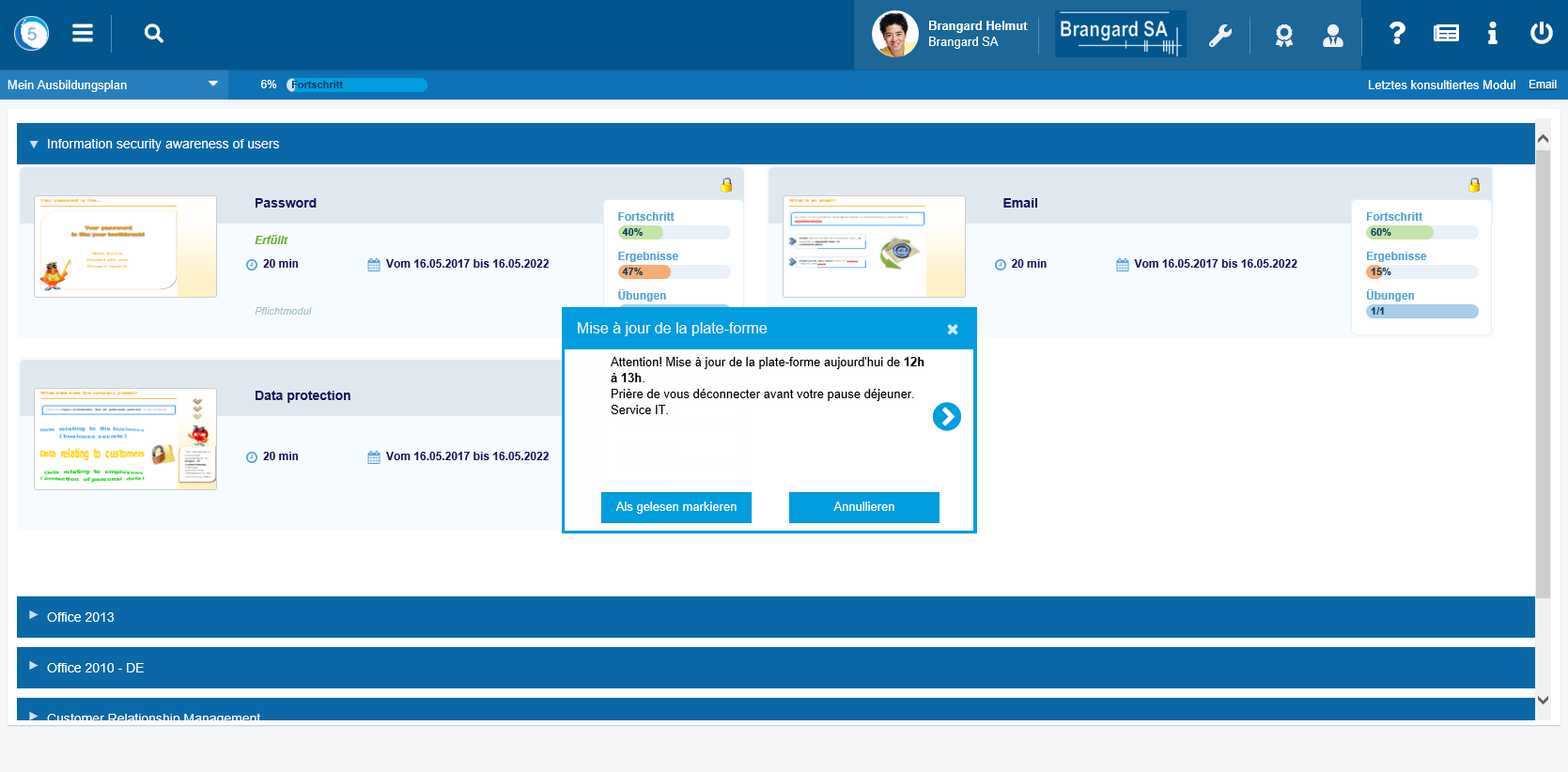The image size is (1568, 772).
Task: Open help via question mark icon
Action: coord(1397,34)
